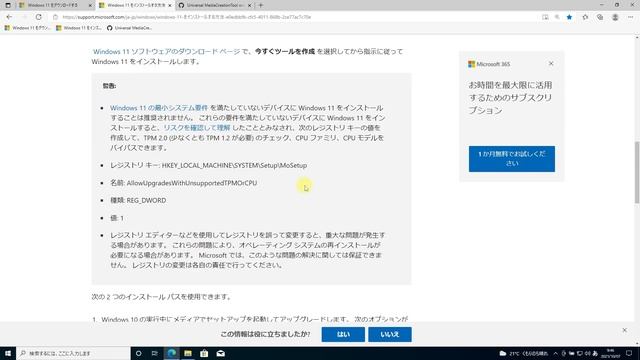Open the user profile avatar icon

[x=615, y=17]
